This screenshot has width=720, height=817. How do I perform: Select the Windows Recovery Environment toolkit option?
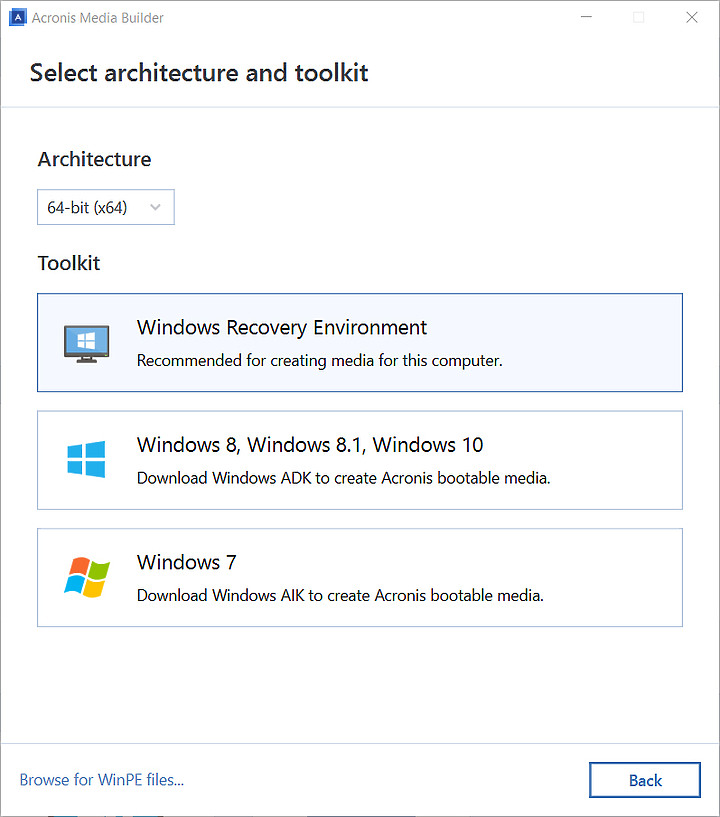(x=360, y=343)
